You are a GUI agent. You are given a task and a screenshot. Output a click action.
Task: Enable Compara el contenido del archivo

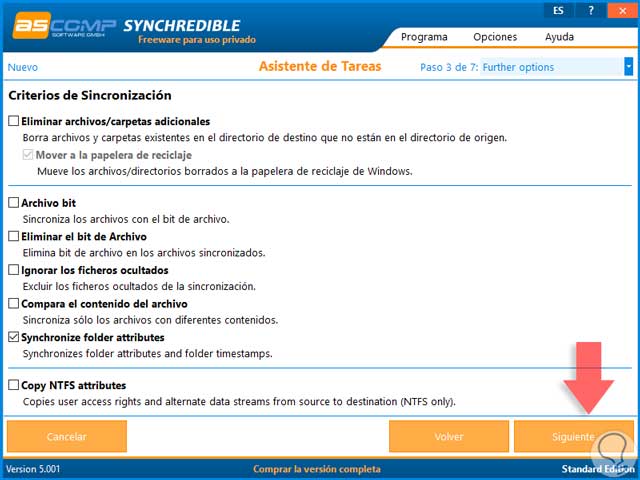[x=13, y=303]
